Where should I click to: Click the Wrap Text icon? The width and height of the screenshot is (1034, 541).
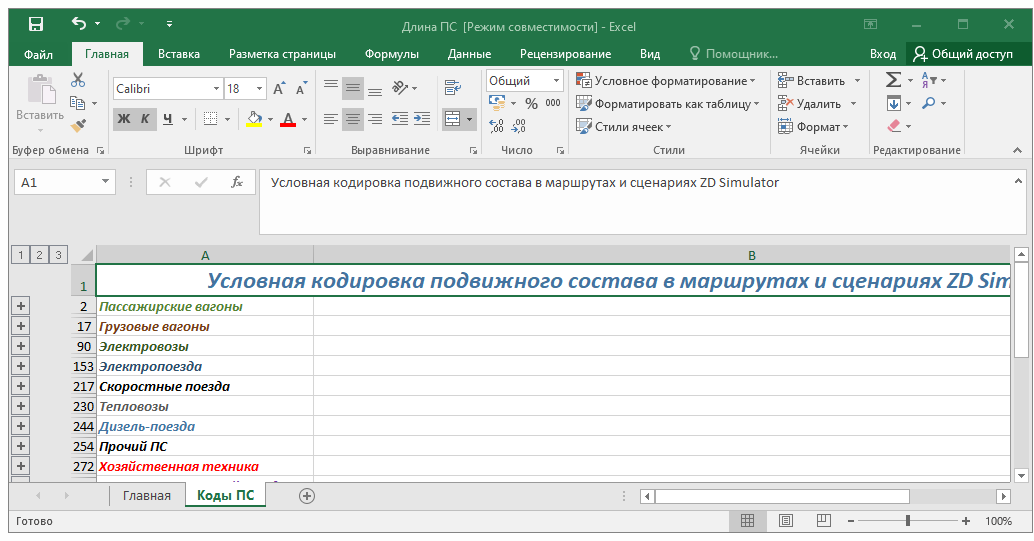pyautogui.click(x=453, y=87)
